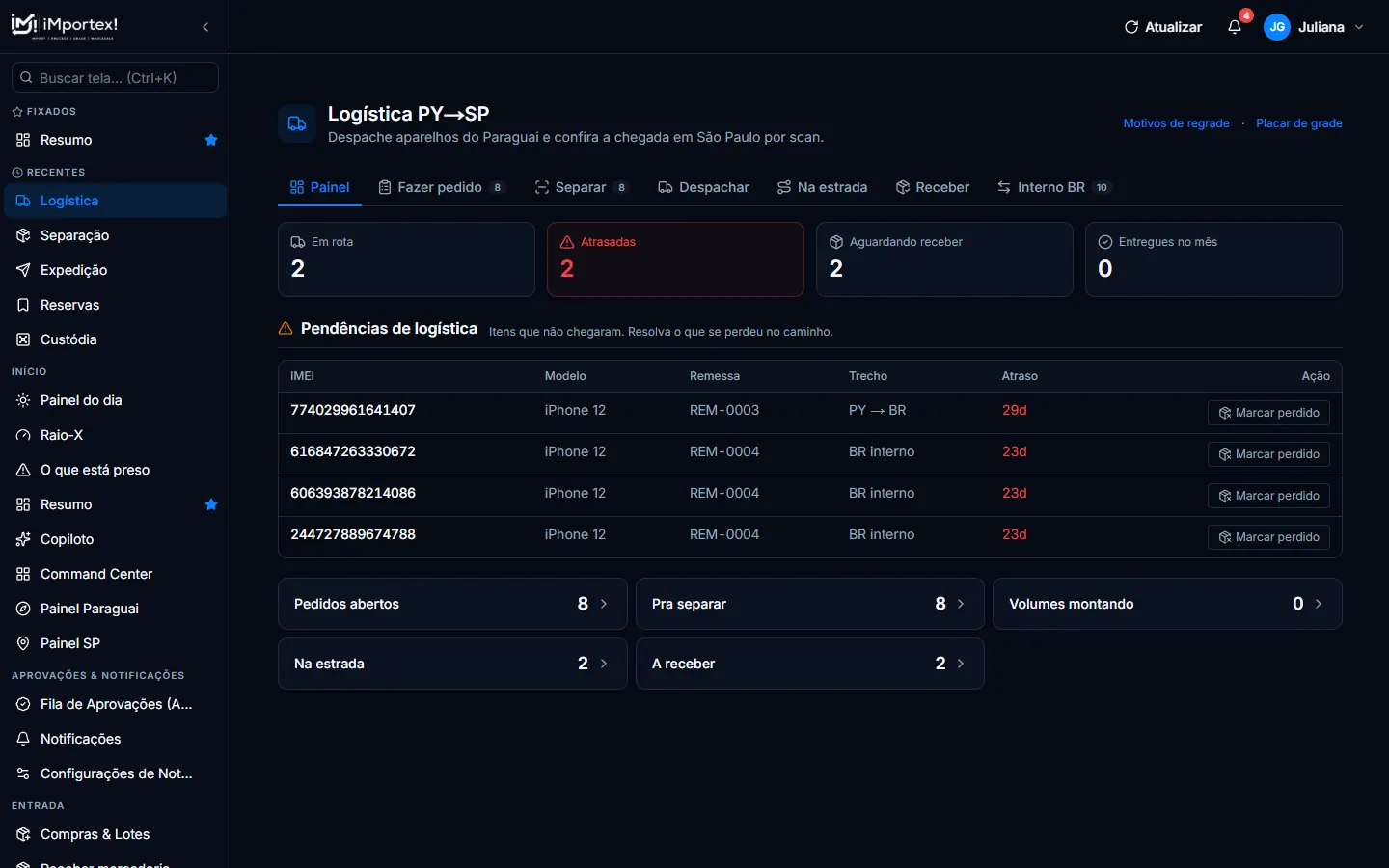Open the A receber summary card
The image size is (1389, 868).
tap(810, 664)
